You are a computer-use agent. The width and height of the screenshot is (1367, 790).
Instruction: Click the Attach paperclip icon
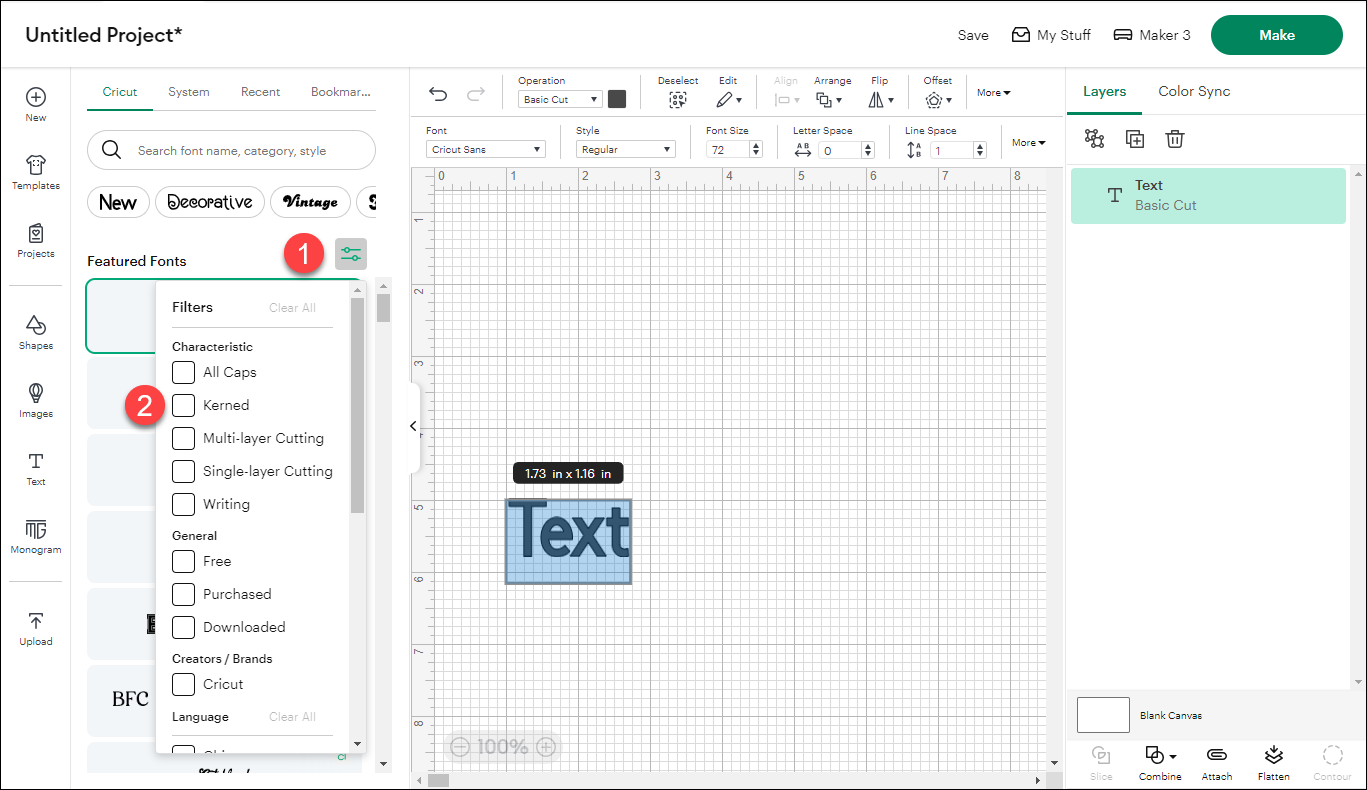point(1216,762)
